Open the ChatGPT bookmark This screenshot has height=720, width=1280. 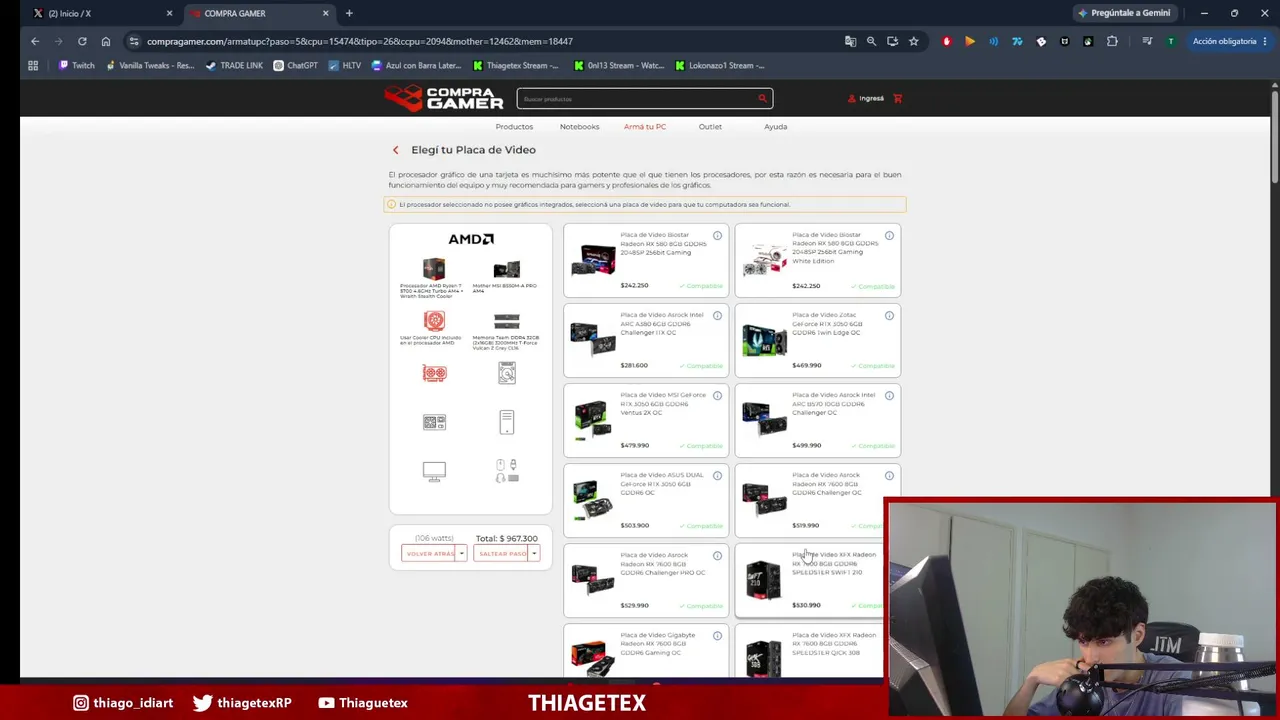[x=296, y=66]
